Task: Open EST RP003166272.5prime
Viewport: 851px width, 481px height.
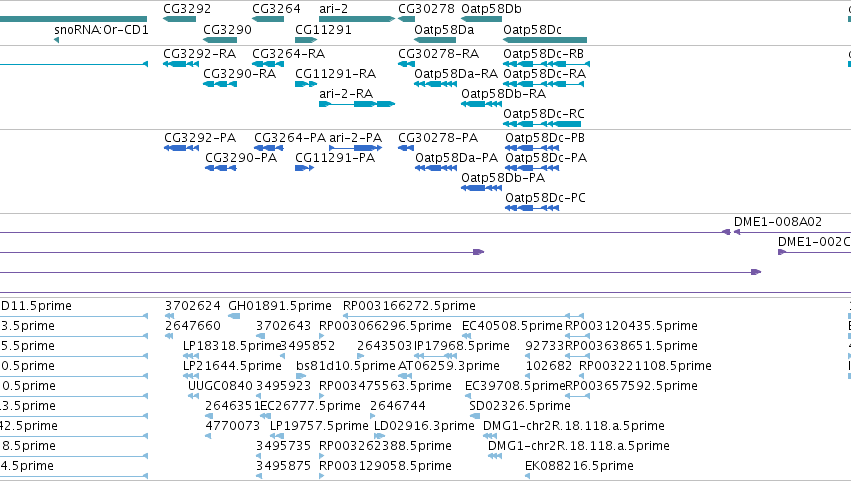Action: 463,316
